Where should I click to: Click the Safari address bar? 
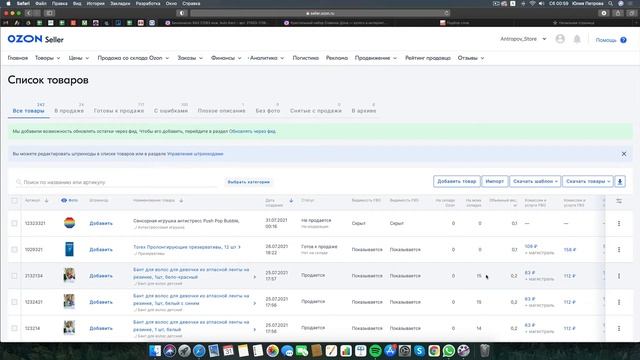320,13
